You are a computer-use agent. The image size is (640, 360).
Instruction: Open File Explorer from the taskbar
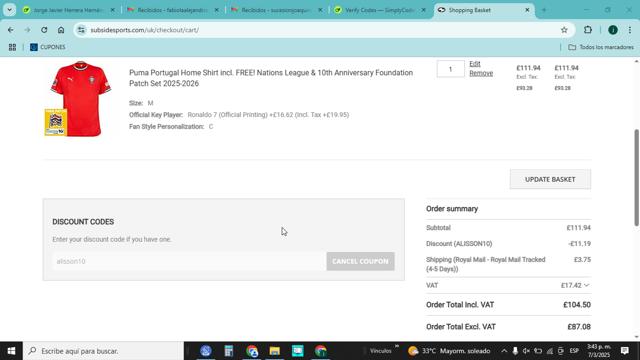click(x=274, y=351)
